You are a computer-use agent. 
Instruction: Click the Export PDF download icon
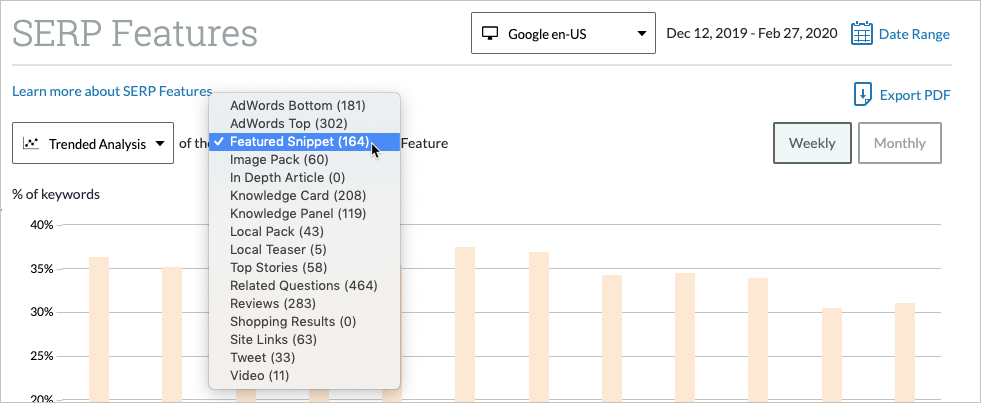(862, 95)
